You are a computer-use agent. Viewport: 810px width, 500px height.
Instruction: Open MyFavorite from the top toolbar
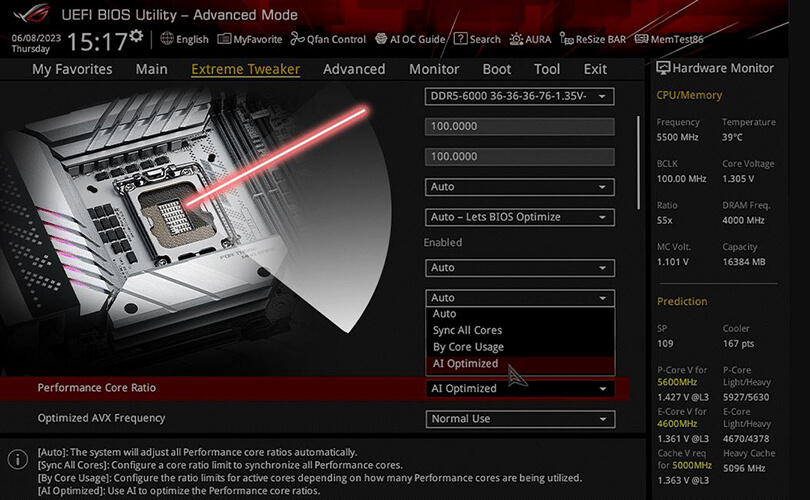coord(225,39)
